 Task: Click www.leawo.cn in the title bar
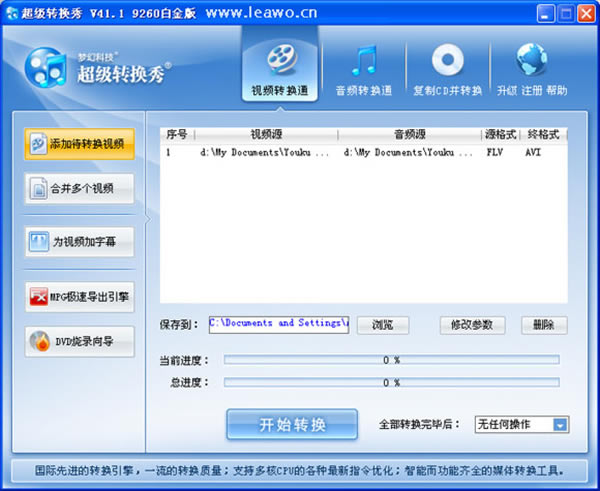pos(261,13)
